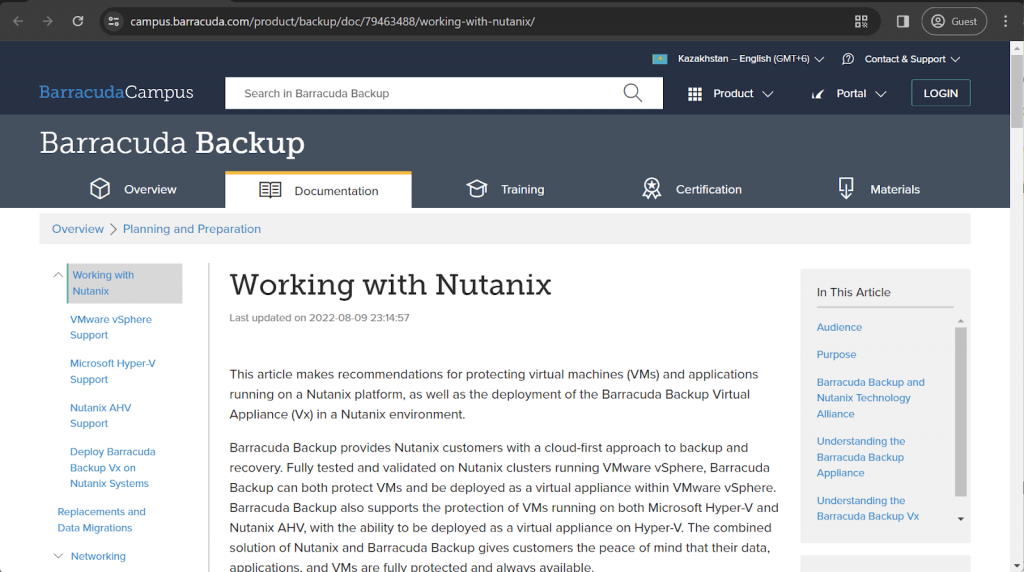Viewport: 1024px width, 572px height.
Task: Go back to the previous page
Action: [18, 22]
